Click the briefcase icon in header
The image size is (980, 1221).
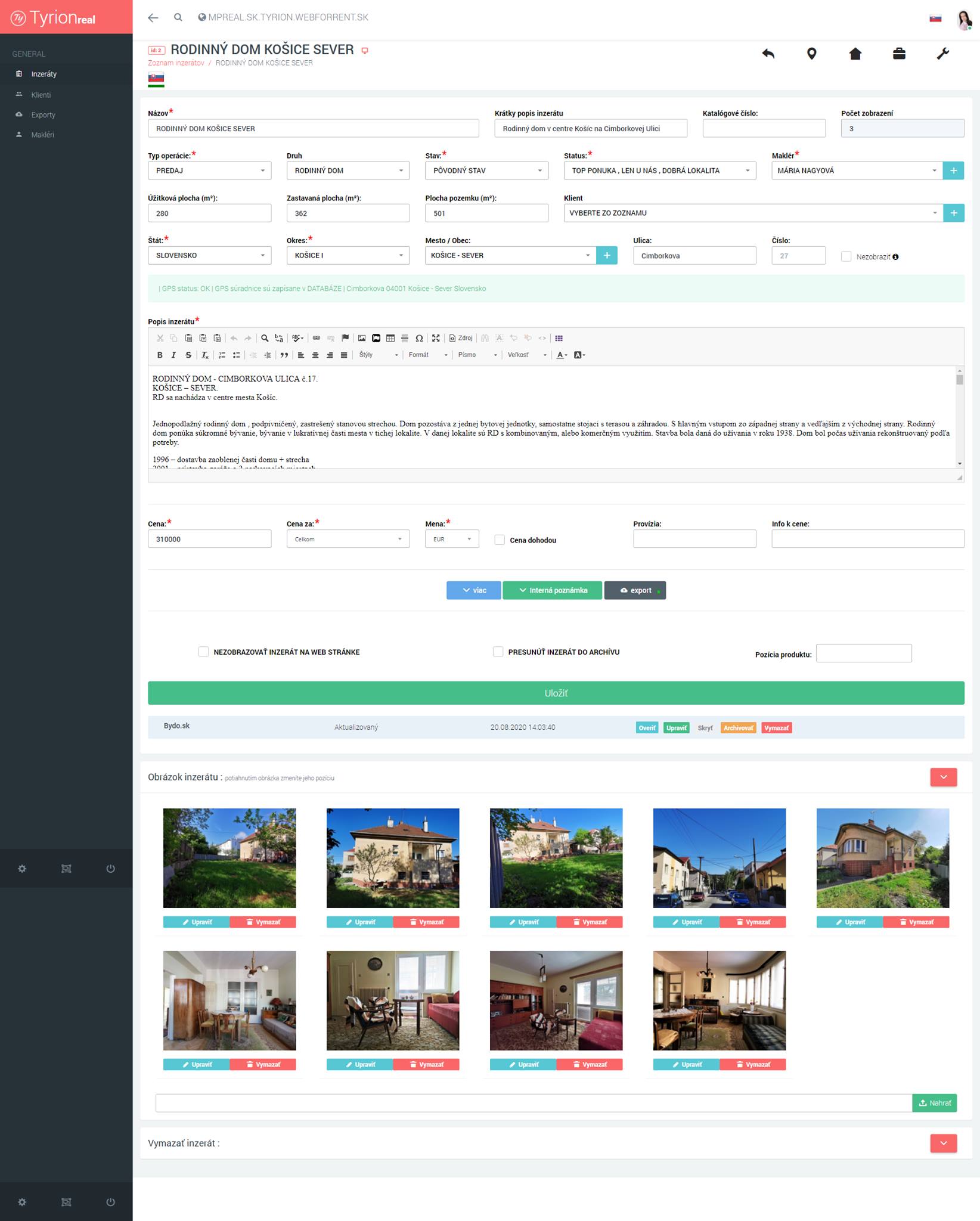click(x=899, y=54)
